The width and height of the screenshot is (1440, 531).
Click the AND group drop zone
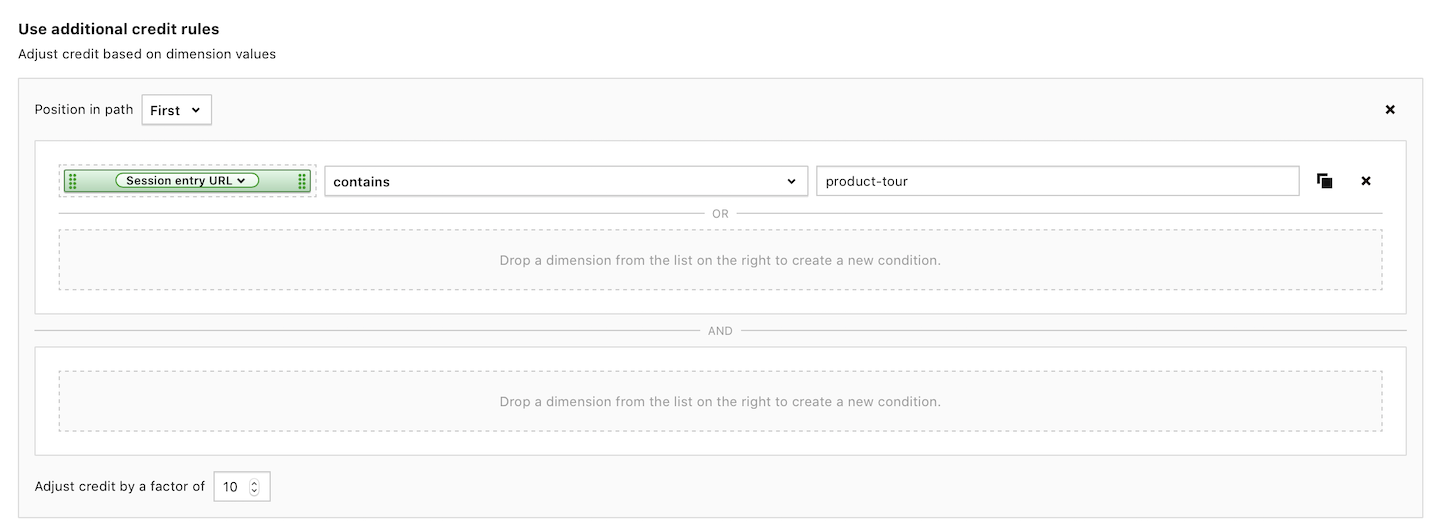(720, 401)
